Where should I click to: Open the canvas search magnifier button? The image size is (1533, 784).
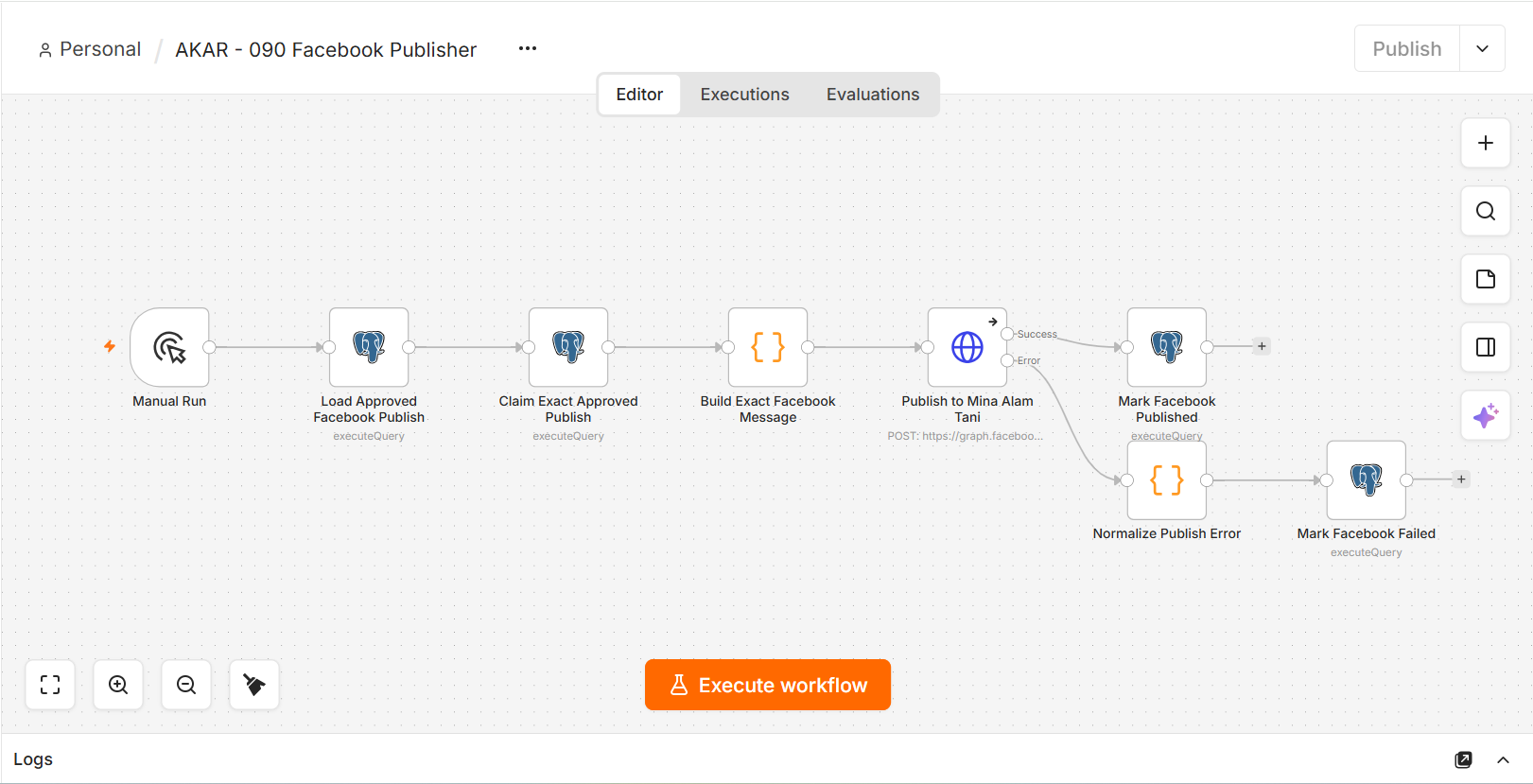(x=1486, y=211)
